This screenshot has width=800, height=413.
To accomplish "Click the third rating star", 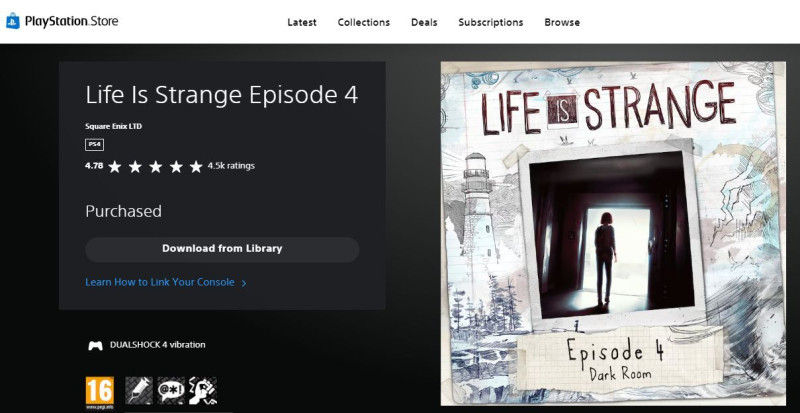I will [x=156, y=166].
